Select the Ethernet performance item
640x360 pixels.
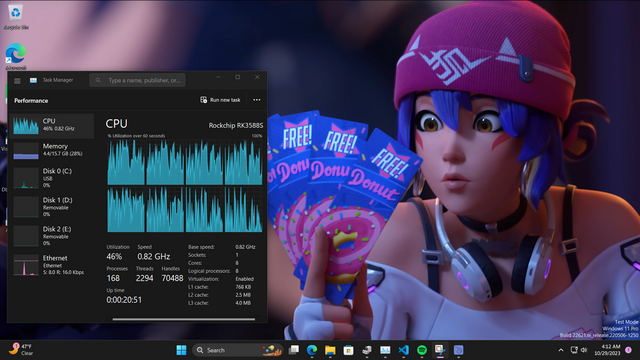point(52,265)
